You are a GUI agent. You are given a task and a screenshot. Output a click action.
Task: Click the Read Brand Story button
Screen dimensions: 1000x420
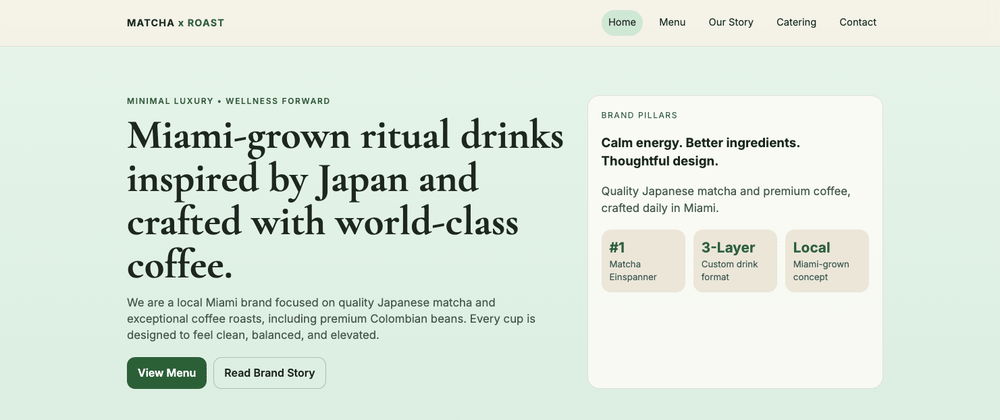269,373
